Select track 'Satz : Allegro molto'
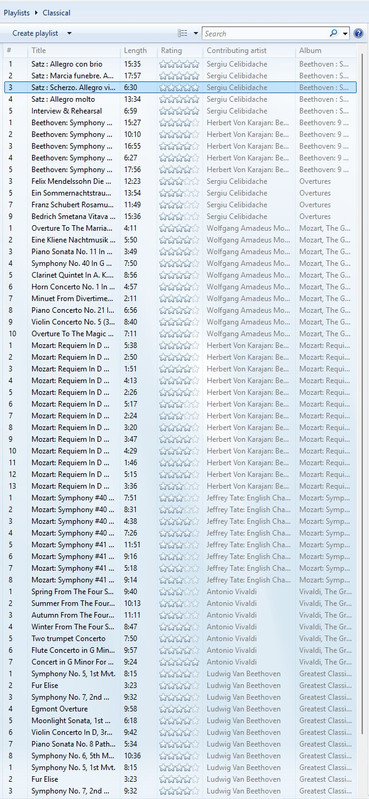 [x=180, y=99]
